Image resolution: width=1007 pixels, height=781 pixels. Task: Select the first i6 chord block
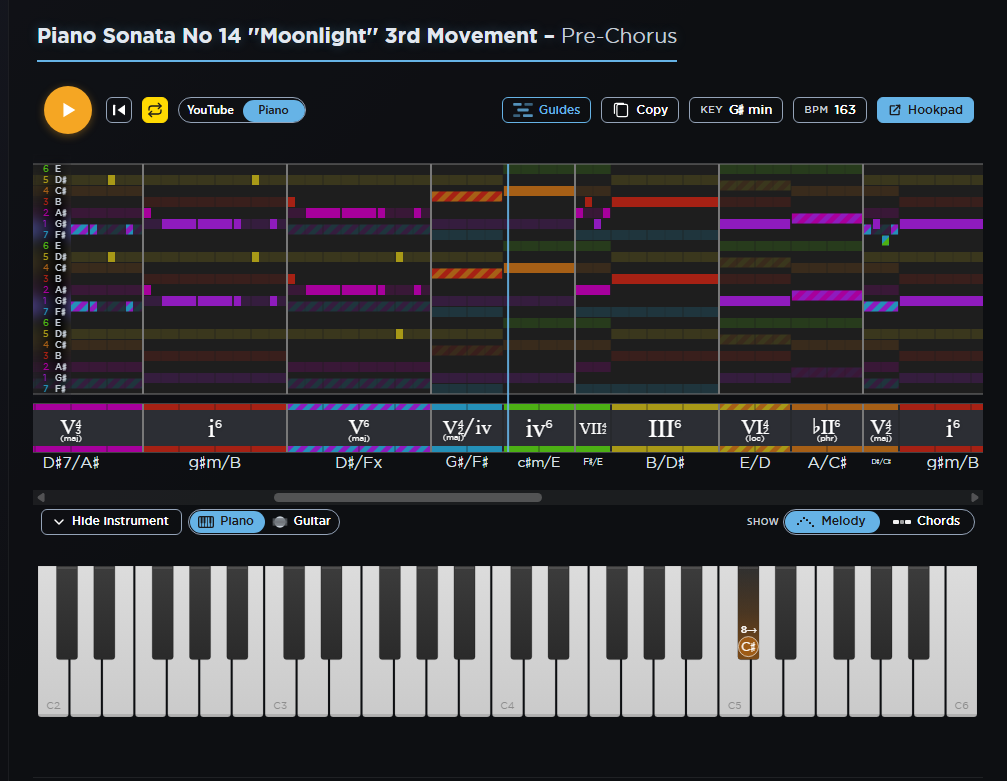(x=215, y=428)
